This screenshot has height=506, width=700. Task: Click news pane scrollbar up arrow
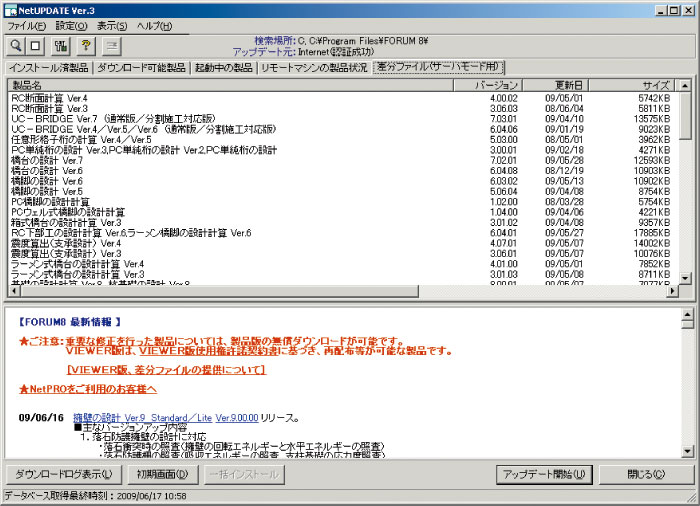point(688,314)
